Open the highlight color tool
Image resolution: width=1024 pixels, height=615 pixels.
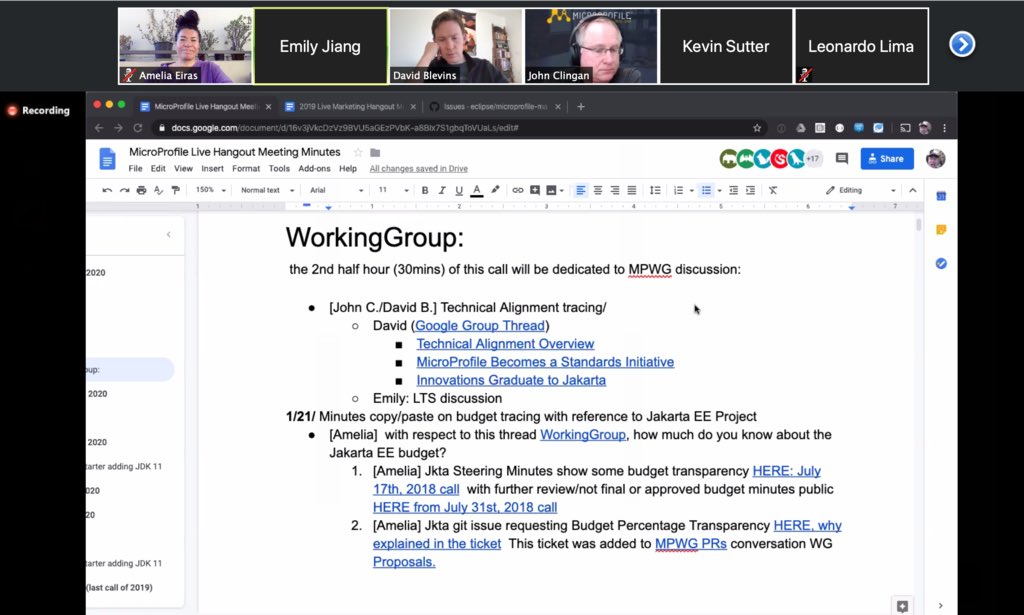point(495,190)
